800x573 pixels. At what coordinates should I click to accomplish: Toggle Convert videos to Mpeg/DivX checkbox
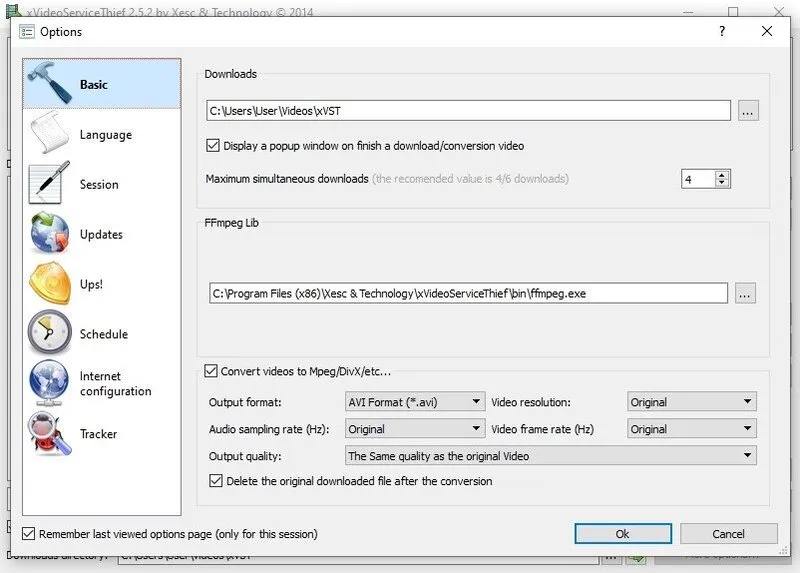pyautogui.click(x=211, y=371)
